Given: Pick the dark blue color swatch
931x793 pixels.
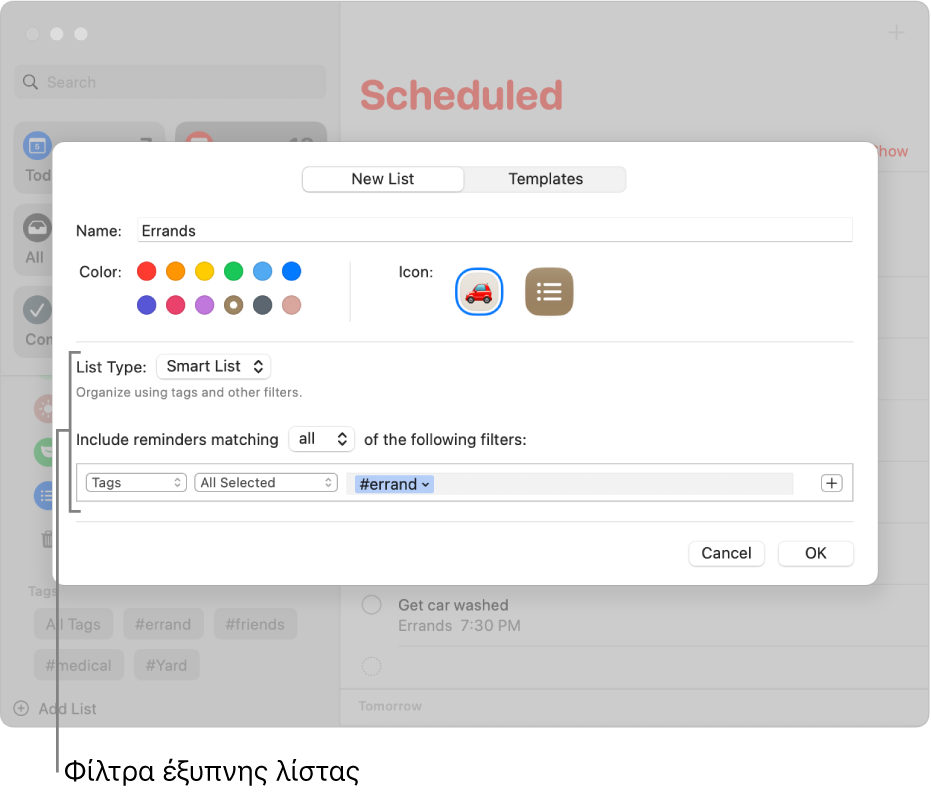Looking at the screenshot, I should (x=292, y=271).
